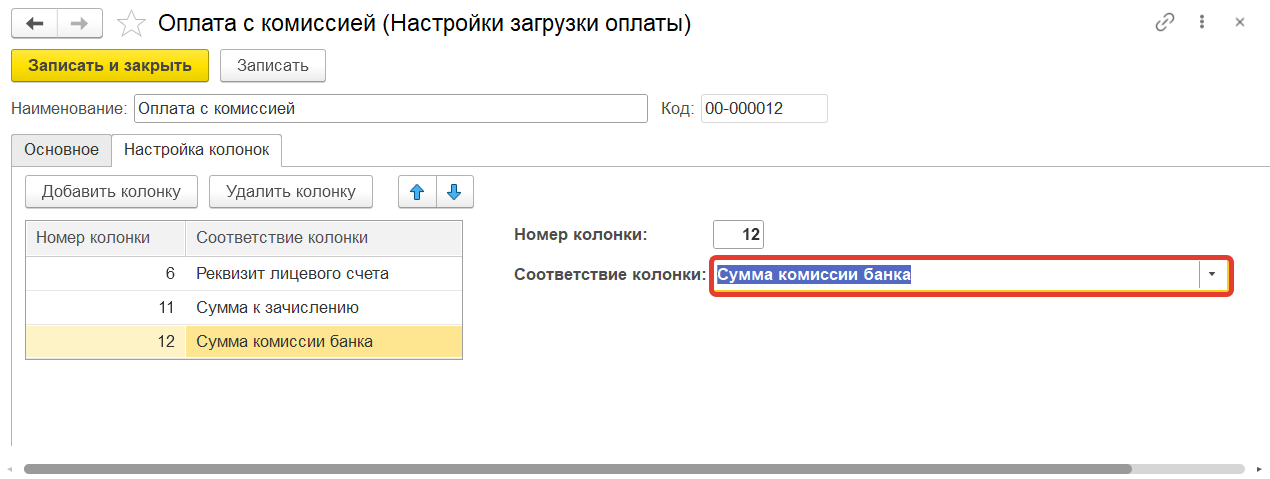The height and width of the screenshot is (479, 1270).
Task: Add form to favorites with star
Action: point(130,24)
